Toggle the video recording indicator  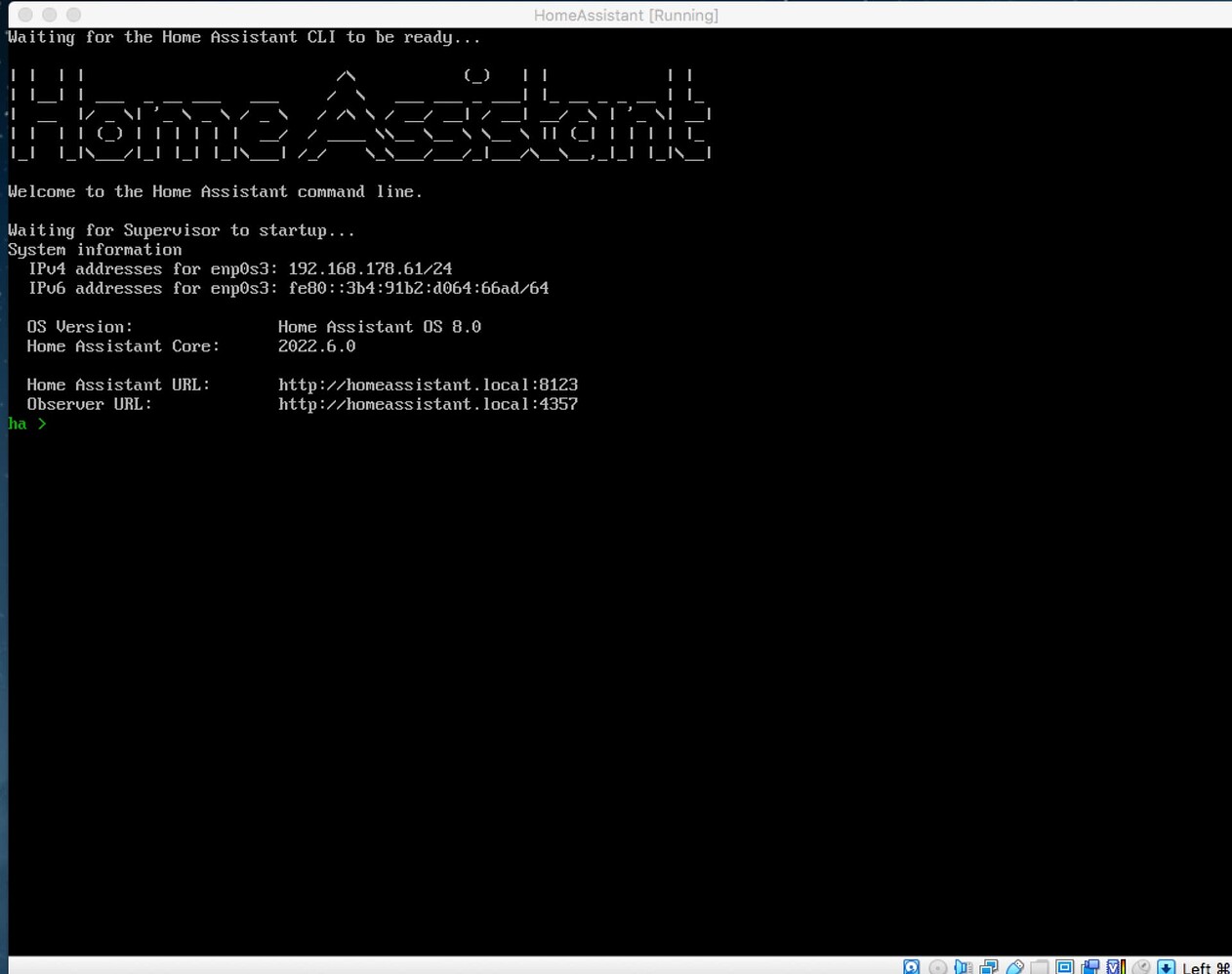click(x=1090, y=967)
